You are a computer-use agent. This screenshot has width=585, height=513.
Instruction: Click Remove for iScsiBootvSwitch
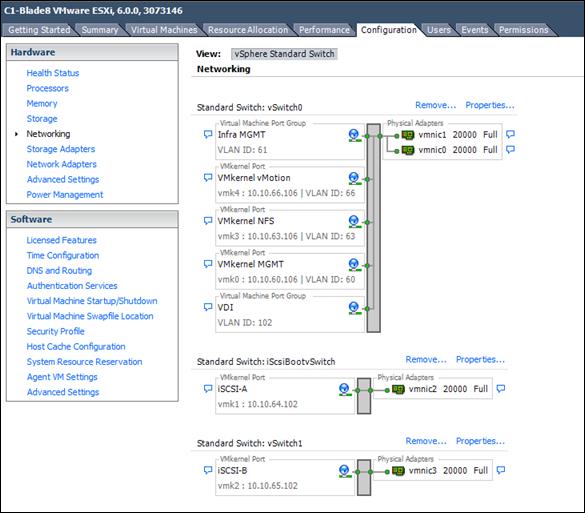(426, 360)
